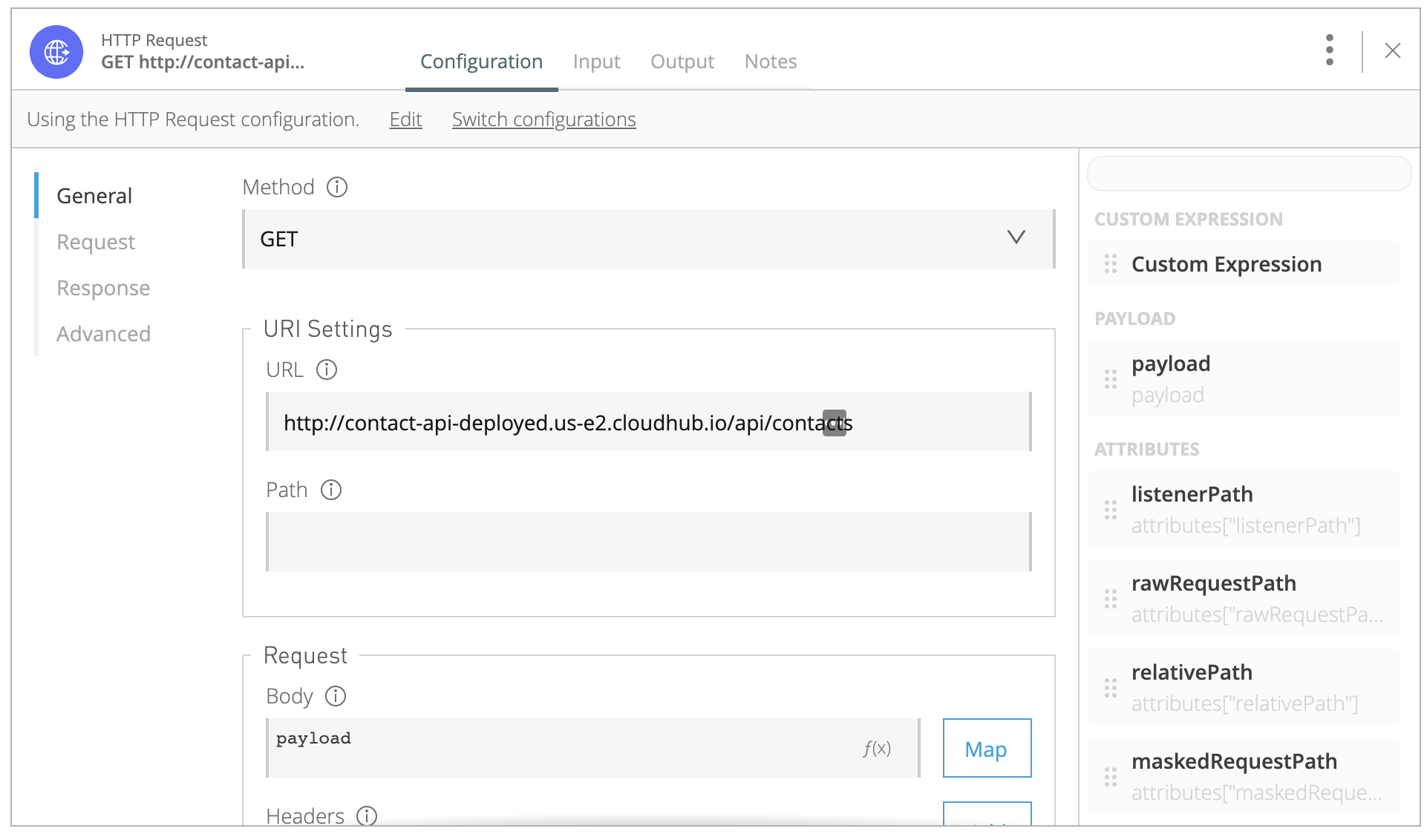Grab the maskedRequestPath drag handle
The width and height of the screenshot is (1427, 840).
click(1111, 777)
